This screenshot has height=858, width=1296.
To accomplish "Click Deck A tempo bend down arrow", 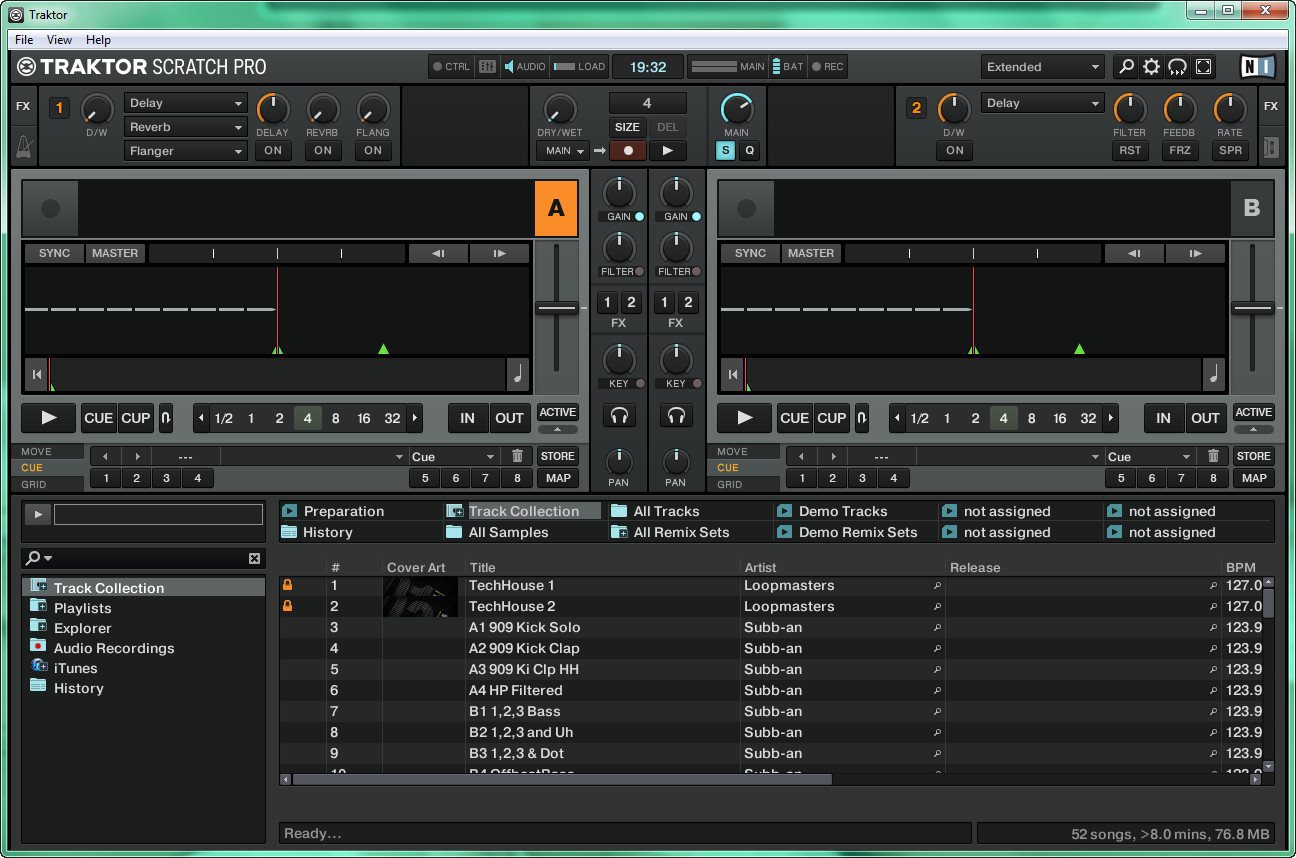I will pos(437,253).
